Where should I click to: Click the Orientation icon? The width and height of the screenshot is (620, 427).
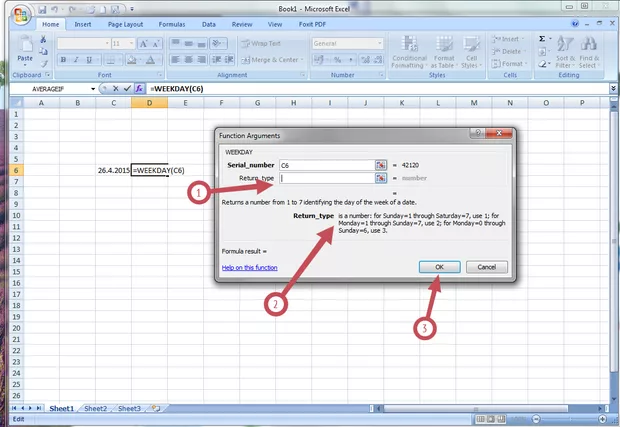point(217,43)
